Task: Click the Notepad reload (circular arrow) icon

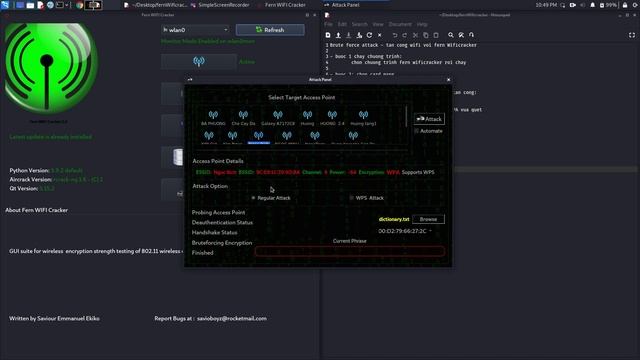Action: click(x=369, y=35)
